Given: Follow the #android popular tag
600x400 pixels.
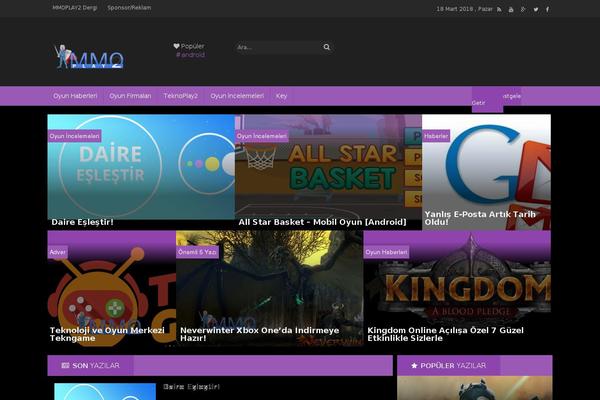Looking at the screenshot, I should coord(190,55).
